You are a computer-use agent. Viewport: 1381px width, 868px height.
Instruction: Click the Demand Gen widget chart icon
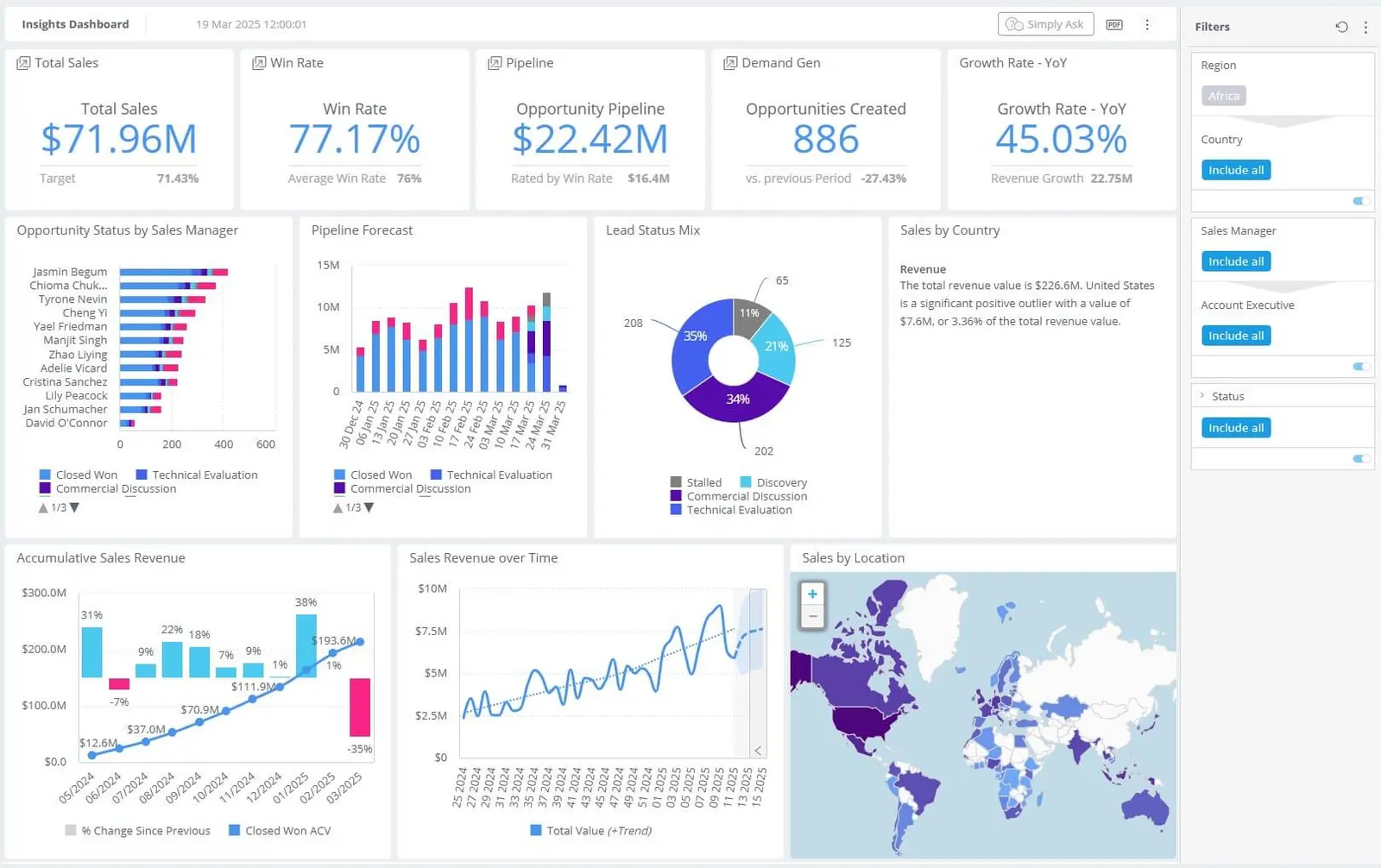730,63
